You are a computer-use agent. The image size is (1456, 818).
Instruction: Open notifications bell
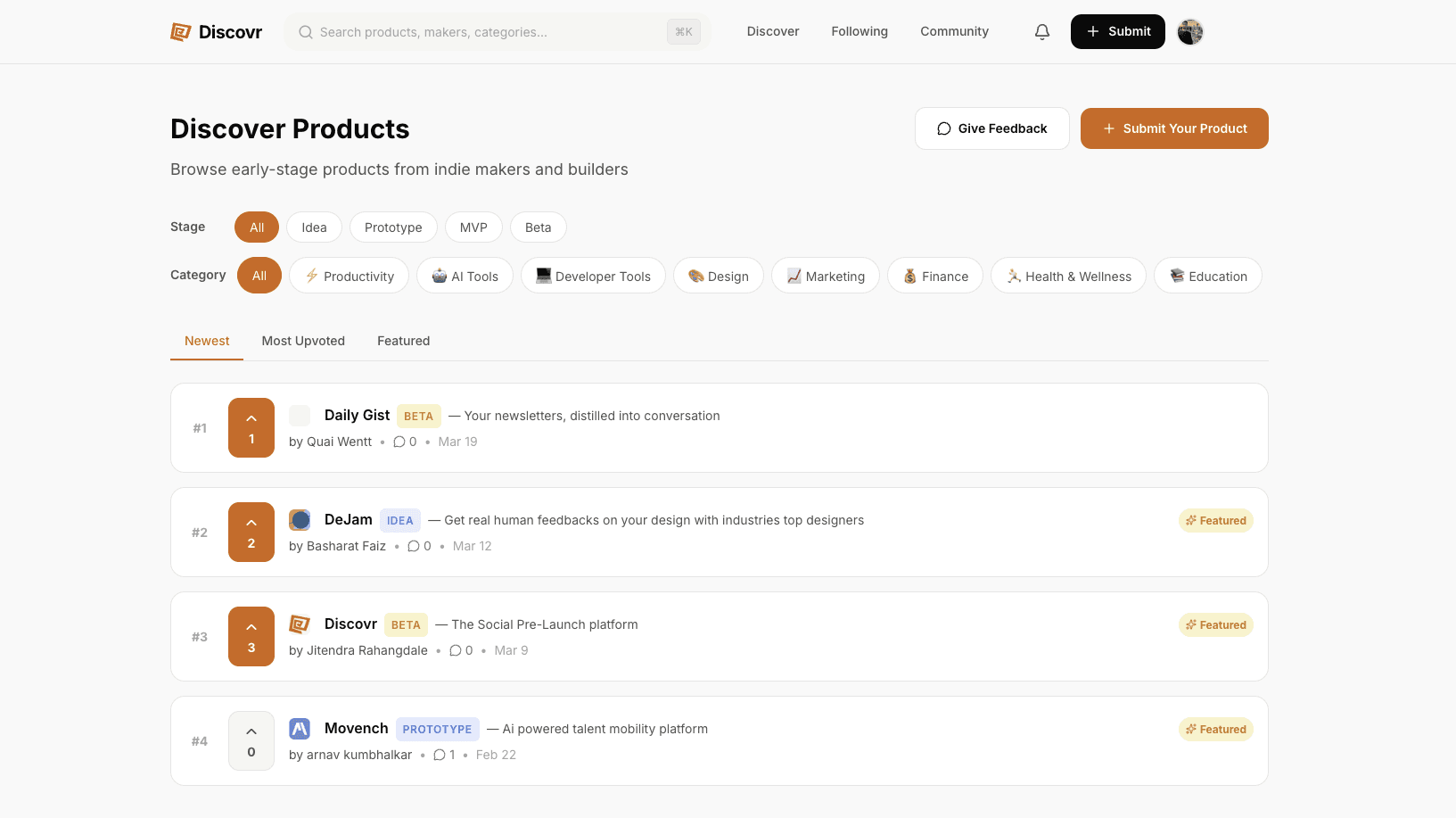pos(1041,32)
